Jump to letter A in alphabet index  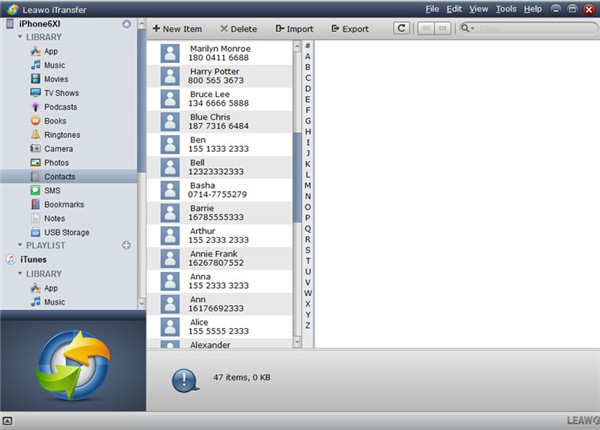pos(308,57)
